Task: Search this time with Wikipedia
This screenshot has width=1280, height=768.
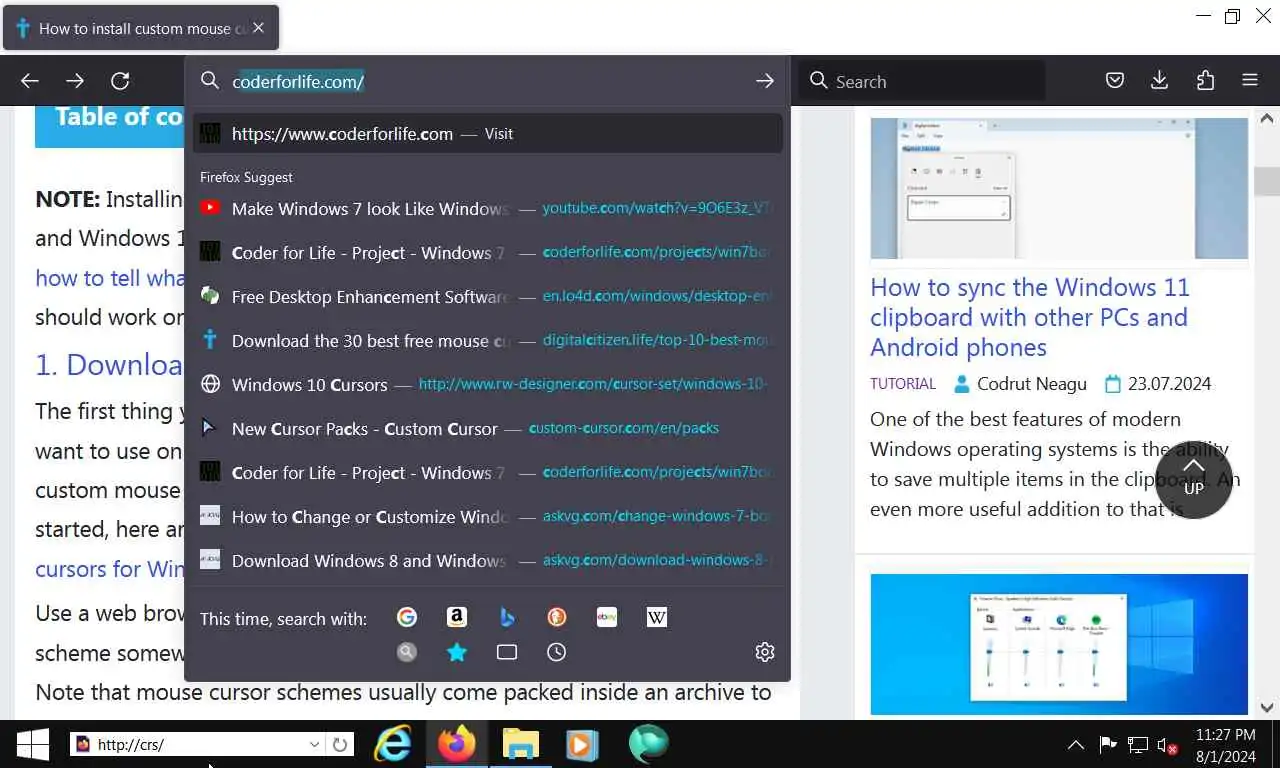Action: pyautogui.click(x=657, y=618)
